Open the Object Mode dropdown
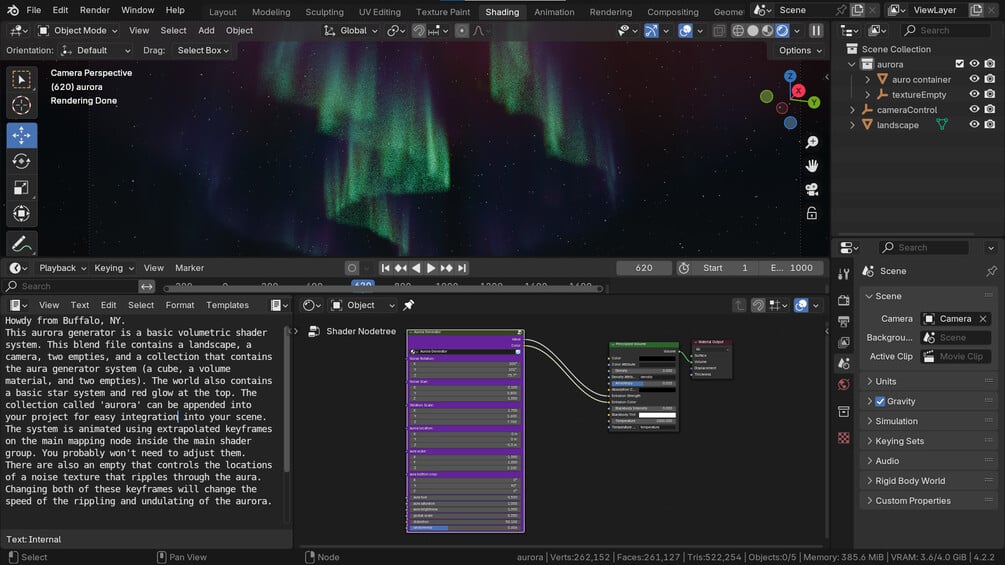Image resolution: width=1005 pixels, height=565 pixels. [x=78, y=30]
